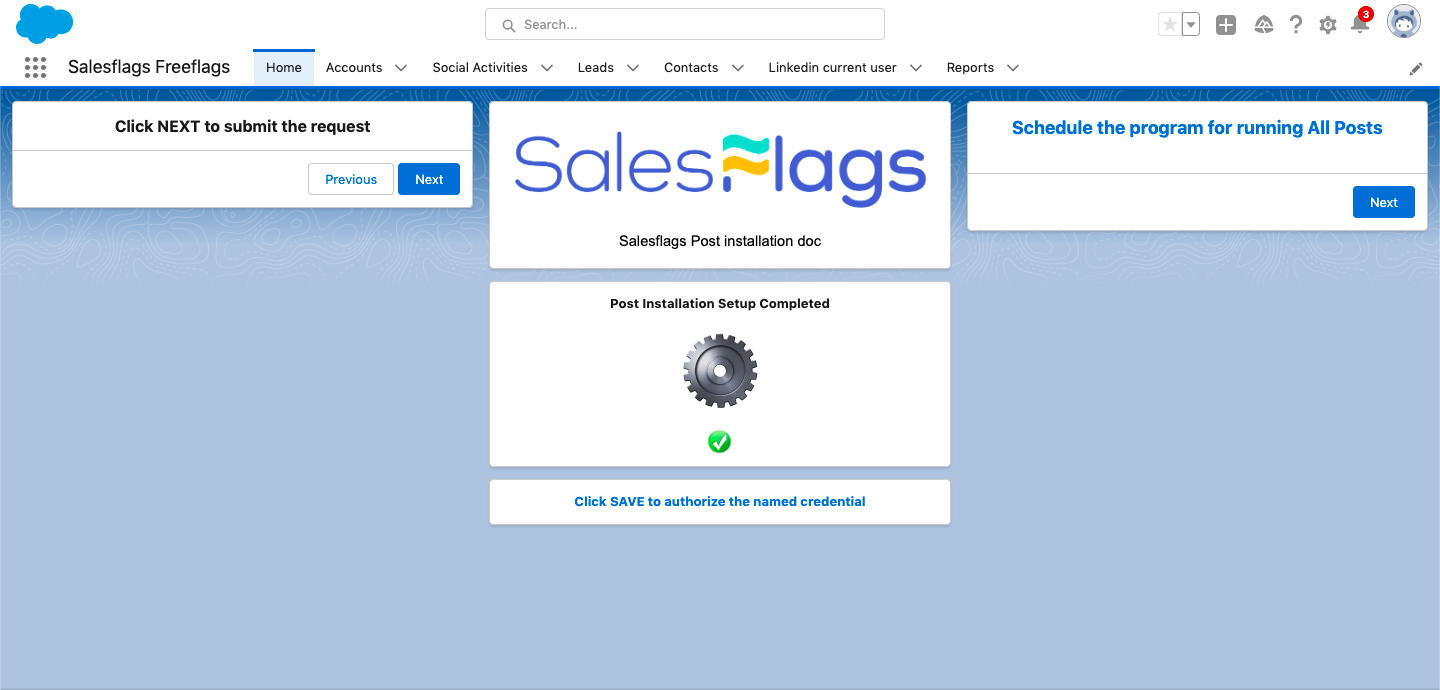This screenshot has width=1440, height=690.
Task: Open the Accounts tab
Action: point(354,68)
